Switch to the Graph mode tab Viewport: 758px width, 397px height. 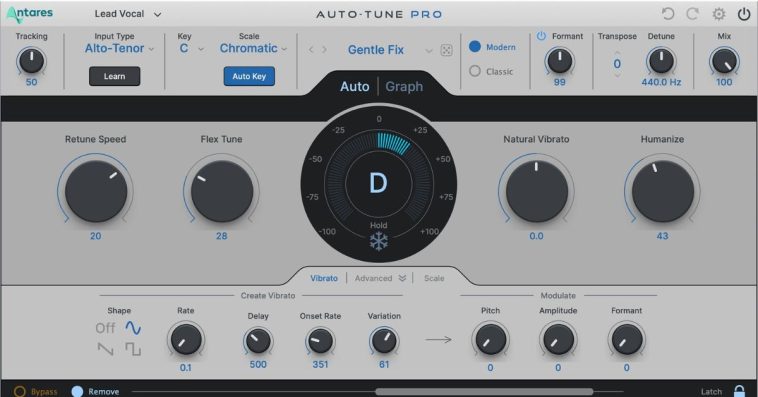404,87
